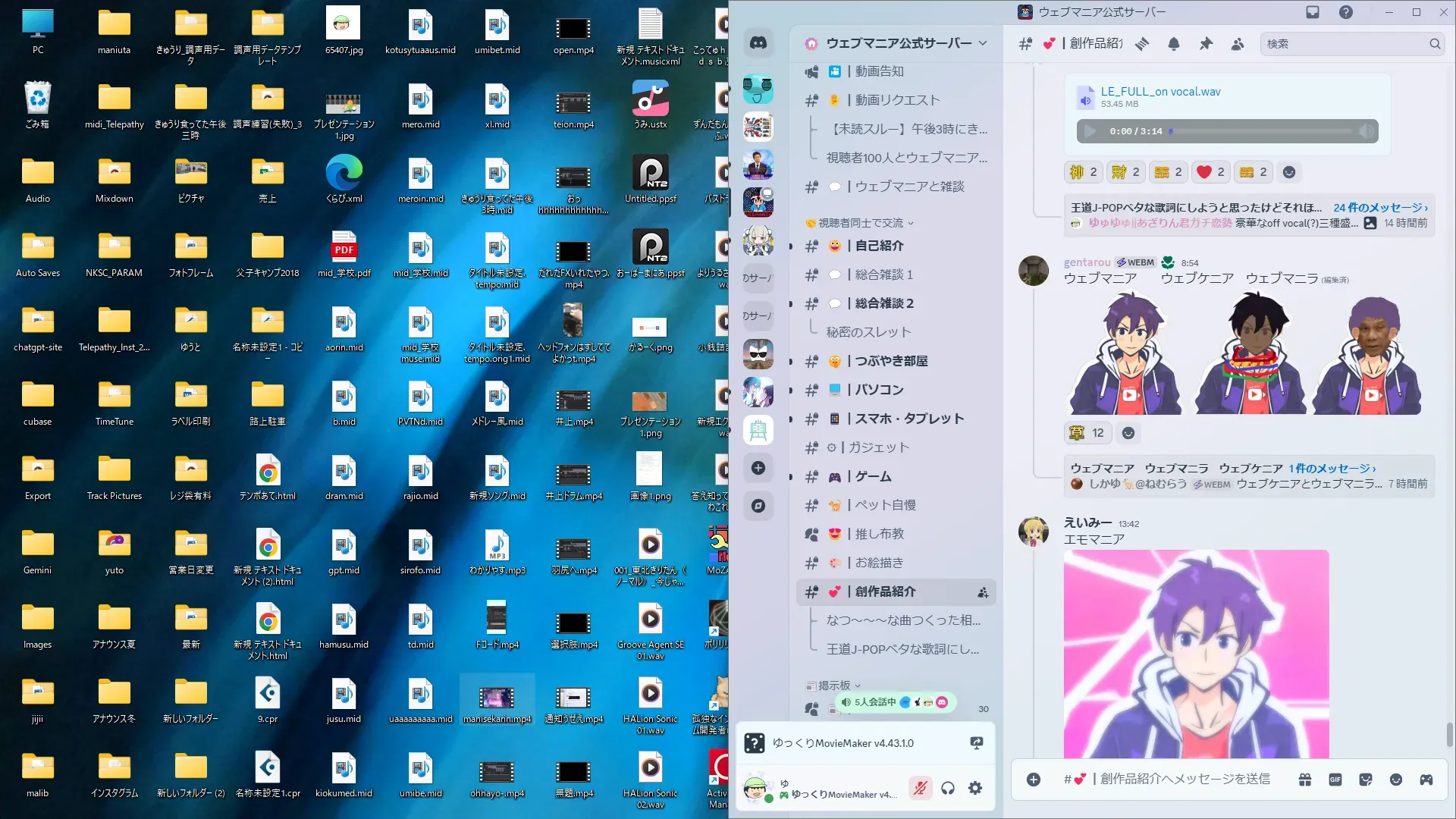Play the LE_FULL_on vocal.wav audio
1456x819 pixels.
point(1090,131)
